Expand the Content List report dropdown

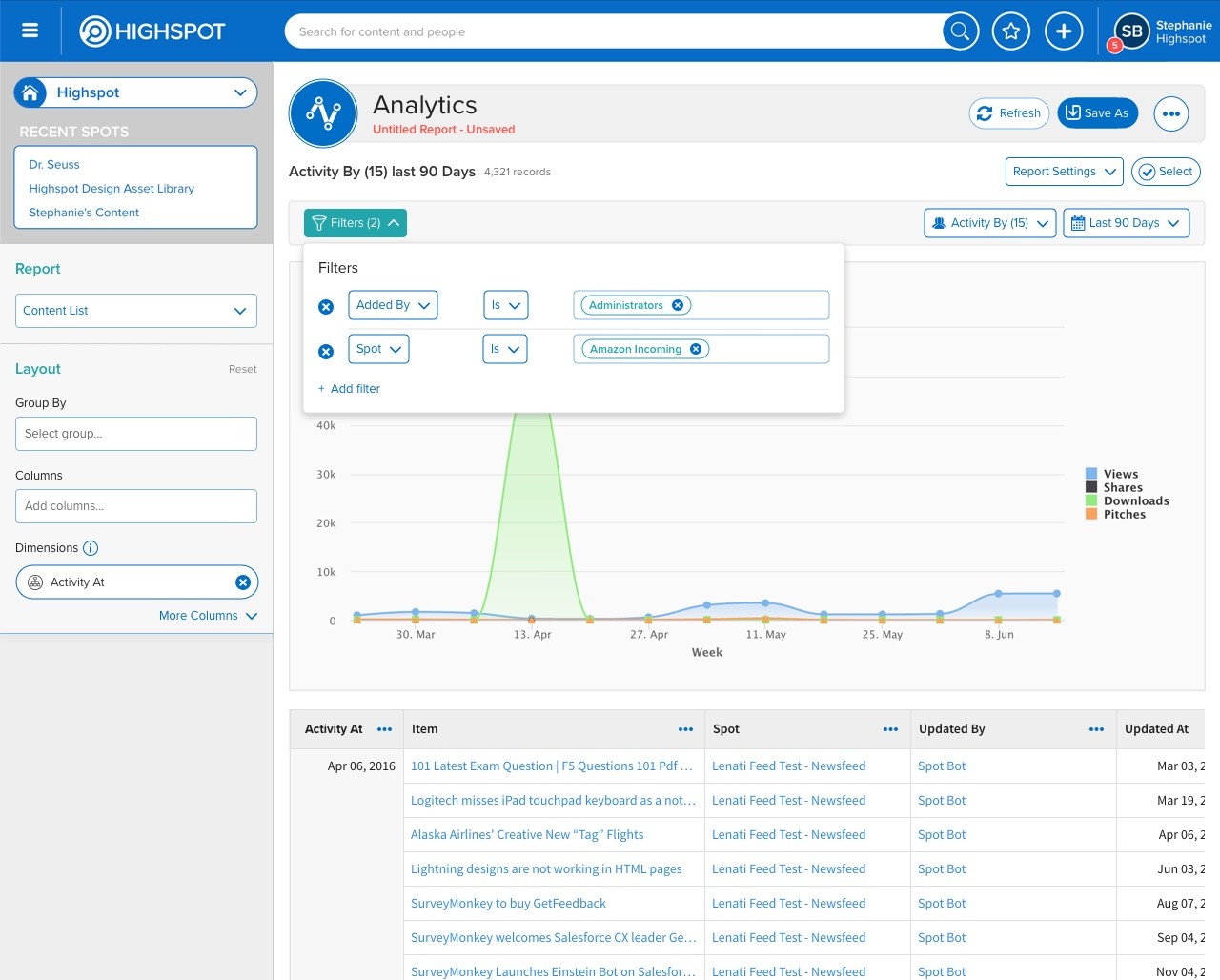click(x=136, y=311)
